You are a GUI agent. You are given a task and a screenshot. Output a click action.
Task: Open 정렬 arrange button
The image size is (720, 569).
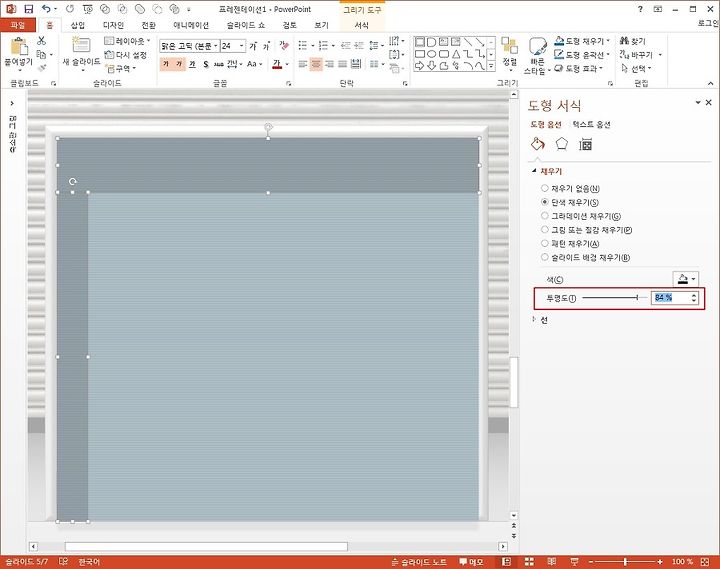coord(509,53)
